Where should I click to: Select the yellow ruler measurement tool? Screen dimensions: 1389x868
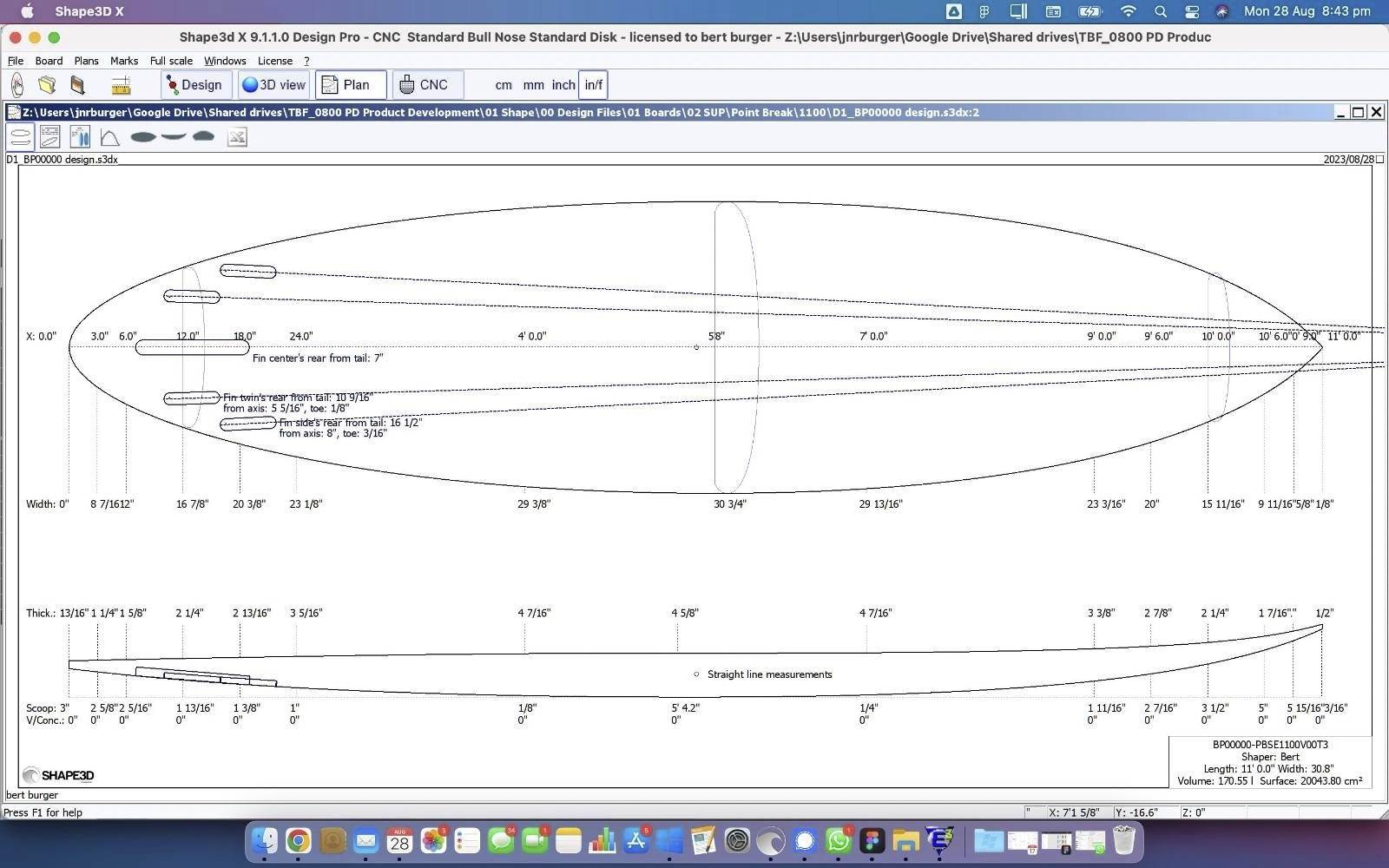121,85
